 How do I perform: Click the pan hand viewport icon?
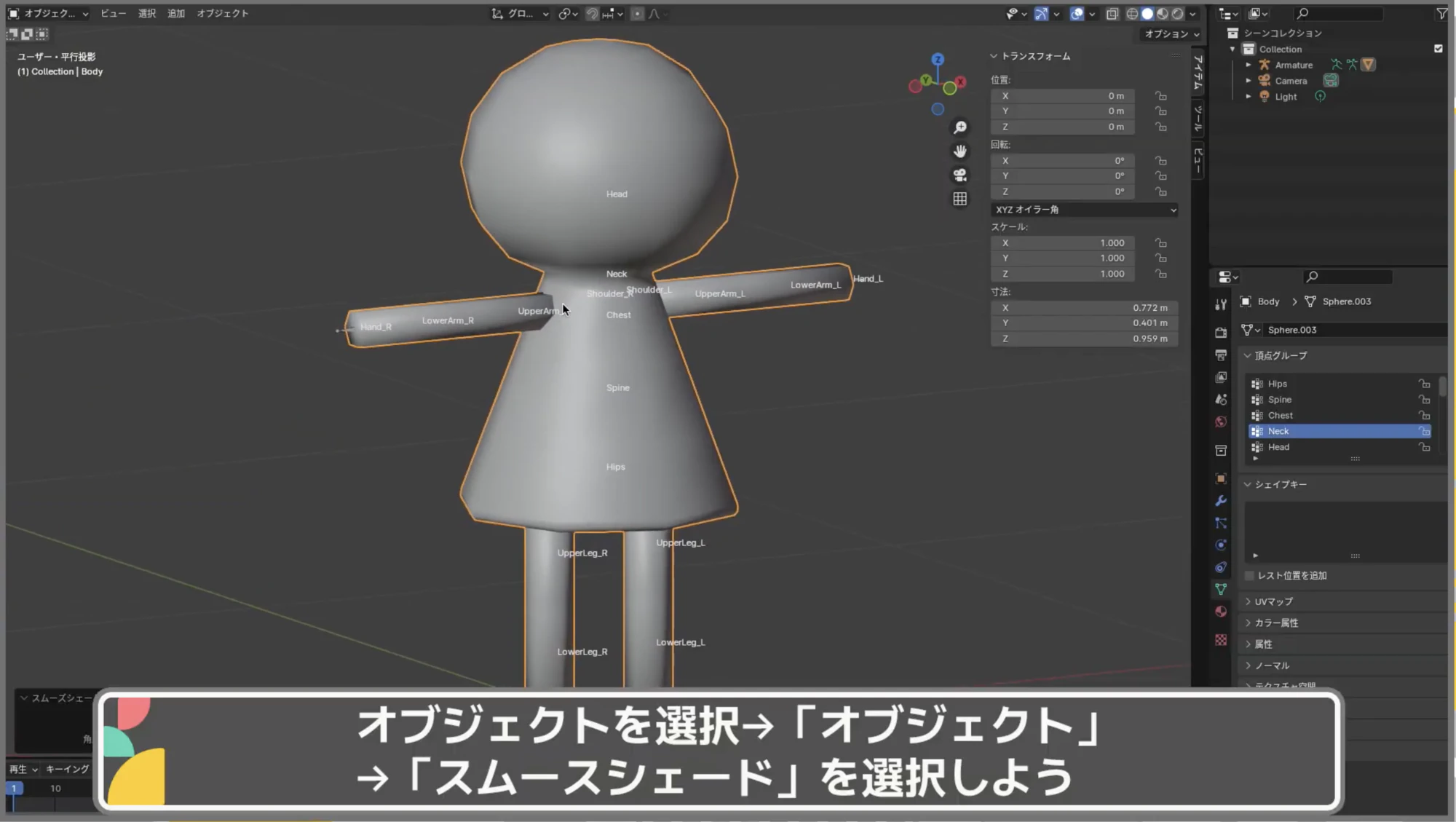960,151
